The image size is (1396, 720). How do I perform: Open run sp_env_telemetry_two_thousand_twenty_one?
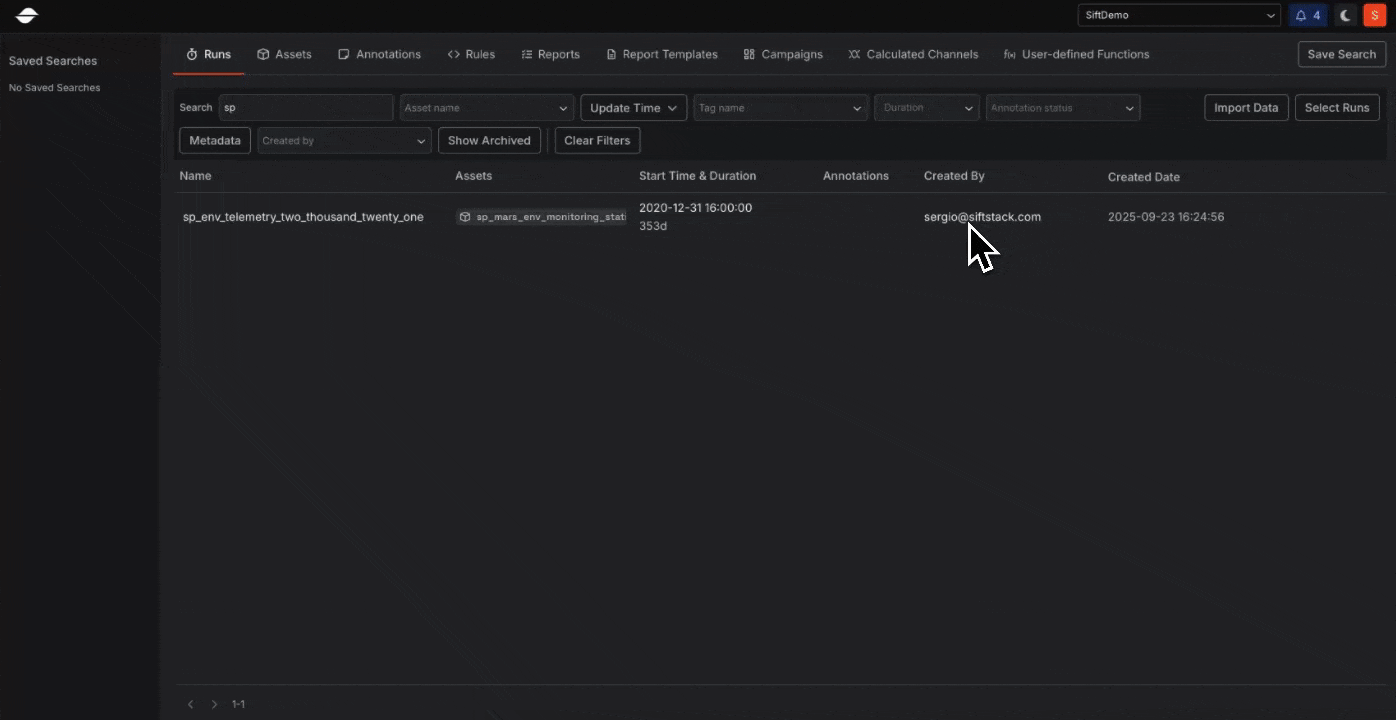tap(303, 217)
